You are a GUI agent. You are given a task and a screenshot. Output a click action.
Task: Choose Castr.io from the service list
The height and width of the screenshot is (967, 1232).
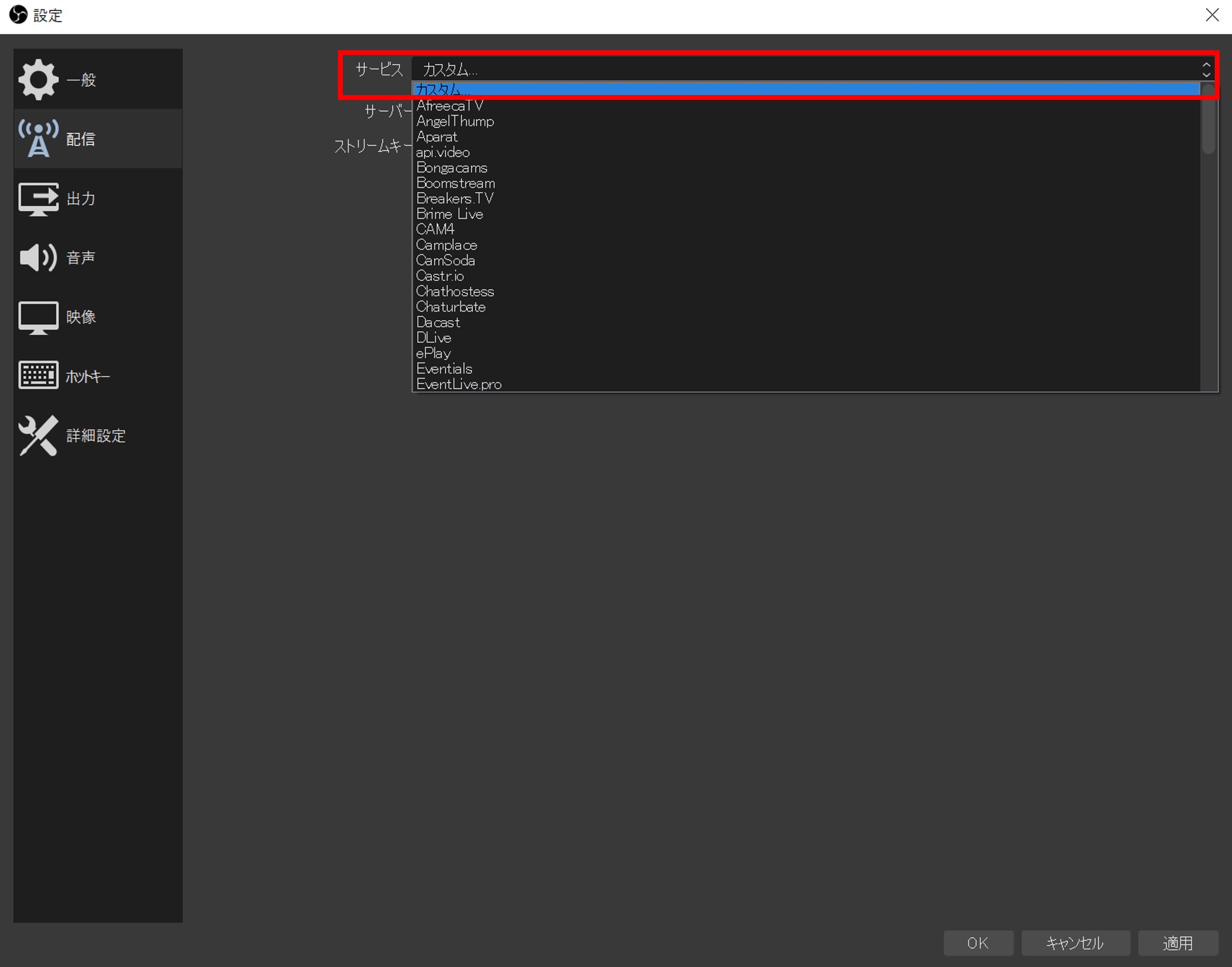point(806,276)
